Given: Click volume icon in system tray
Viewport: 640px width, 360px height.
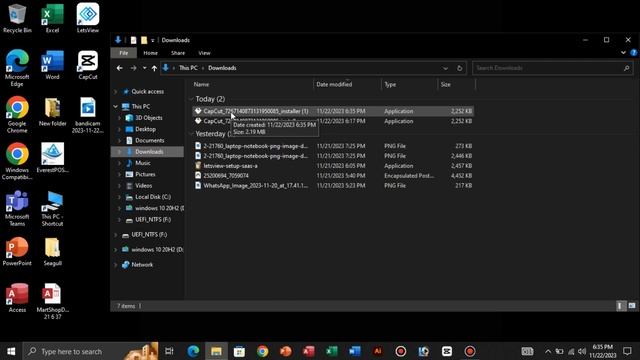Looking at the screenshot, I should click(582, 351).
